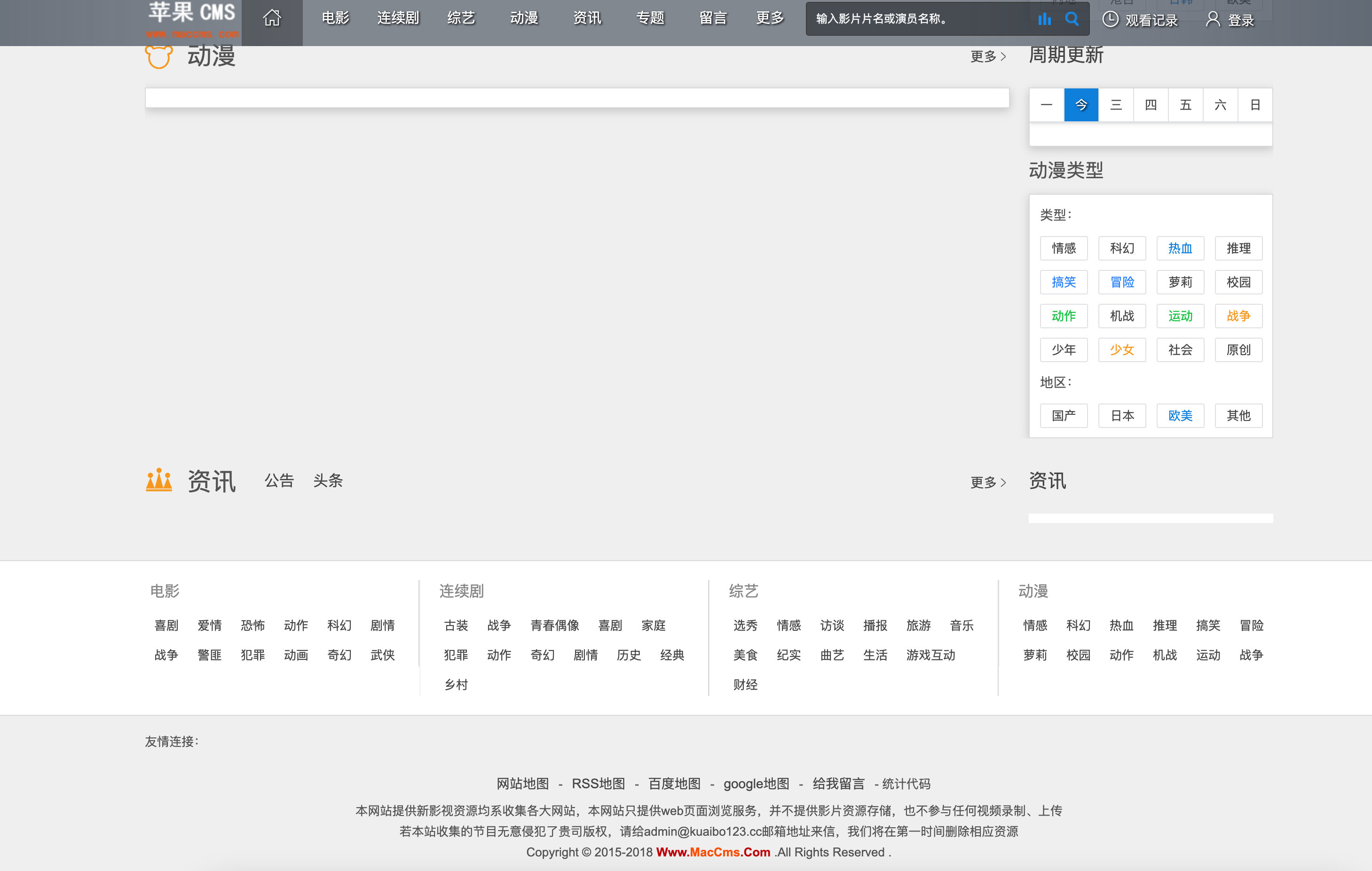Select the 公告 news tab

tap(279, 481)
